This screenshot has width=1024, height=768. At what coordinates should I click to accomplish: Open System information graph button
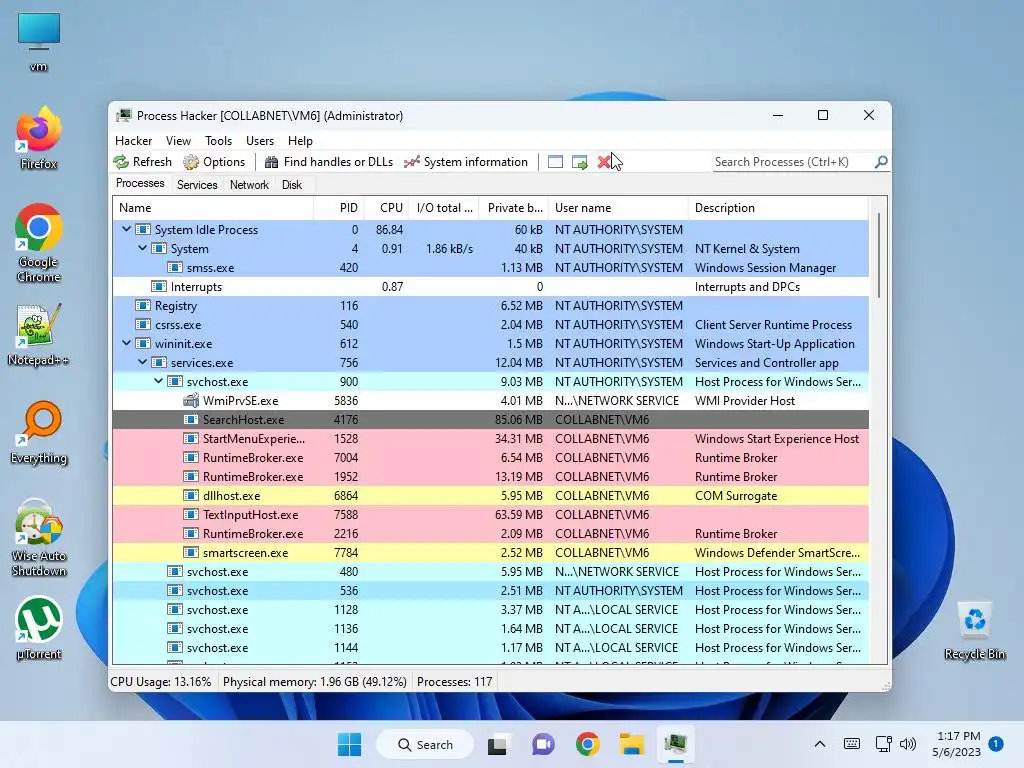click(466, 162)
